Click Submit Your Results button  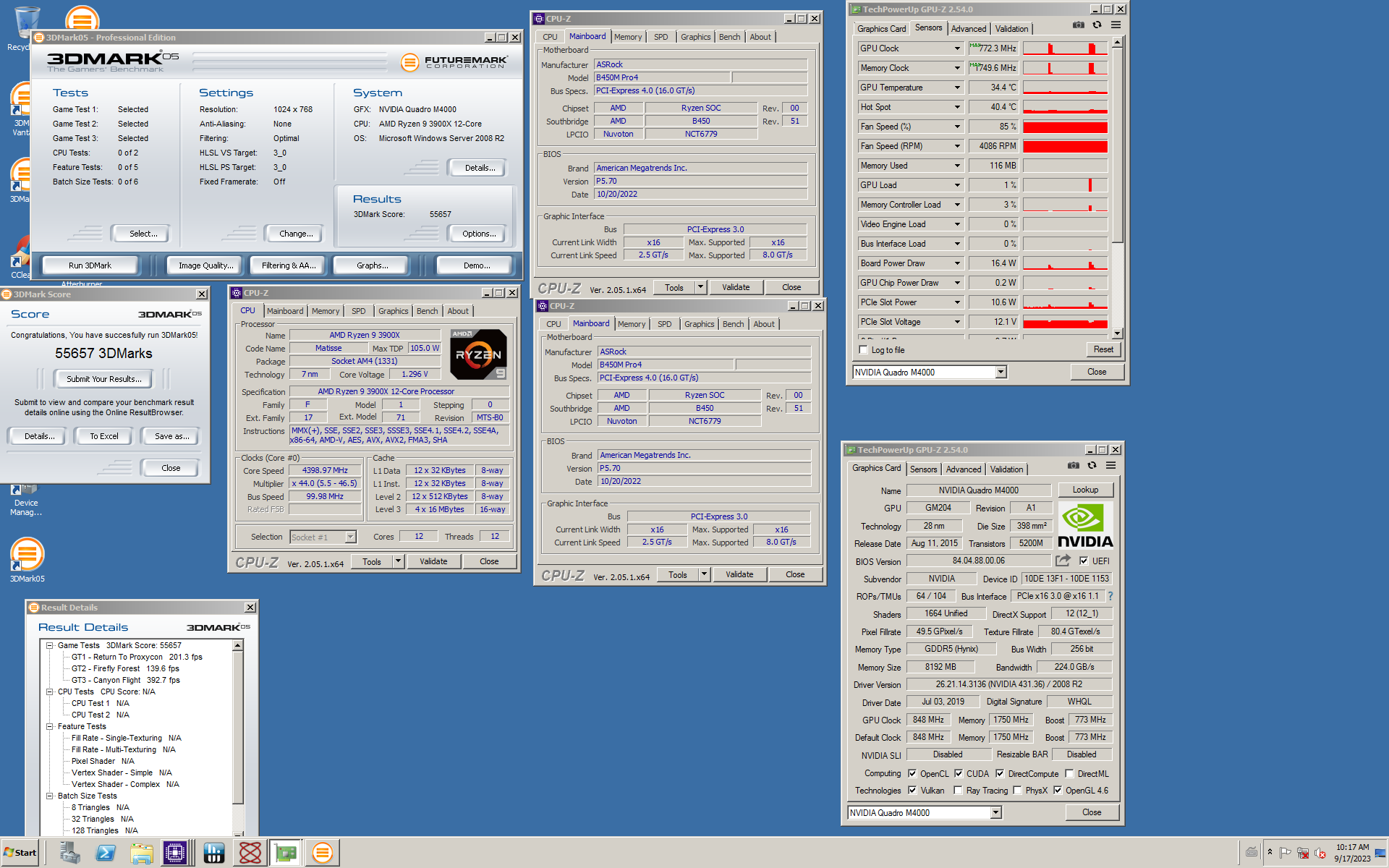(x=103, y=379)
